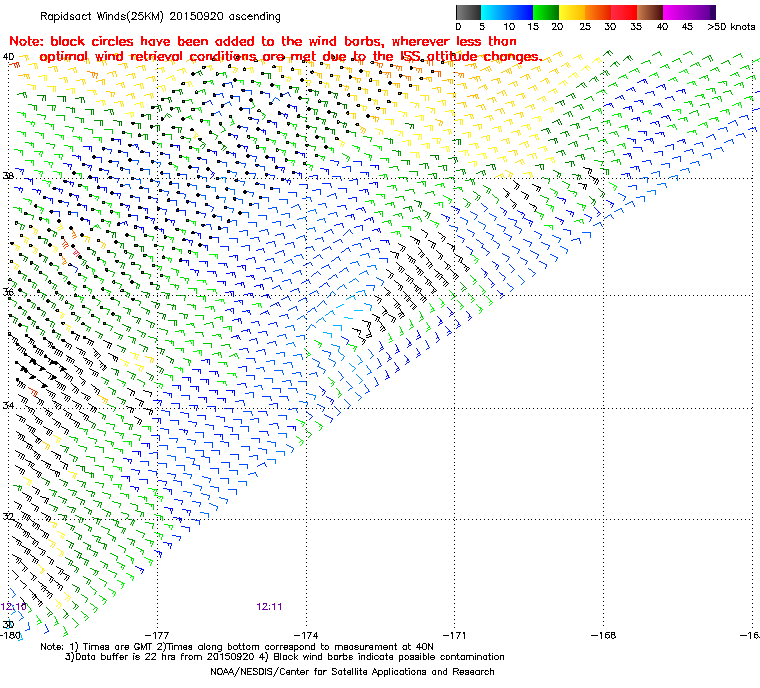
Task: Click the gray 0-5 knots color swatch
Action: [x=468, y=12]
